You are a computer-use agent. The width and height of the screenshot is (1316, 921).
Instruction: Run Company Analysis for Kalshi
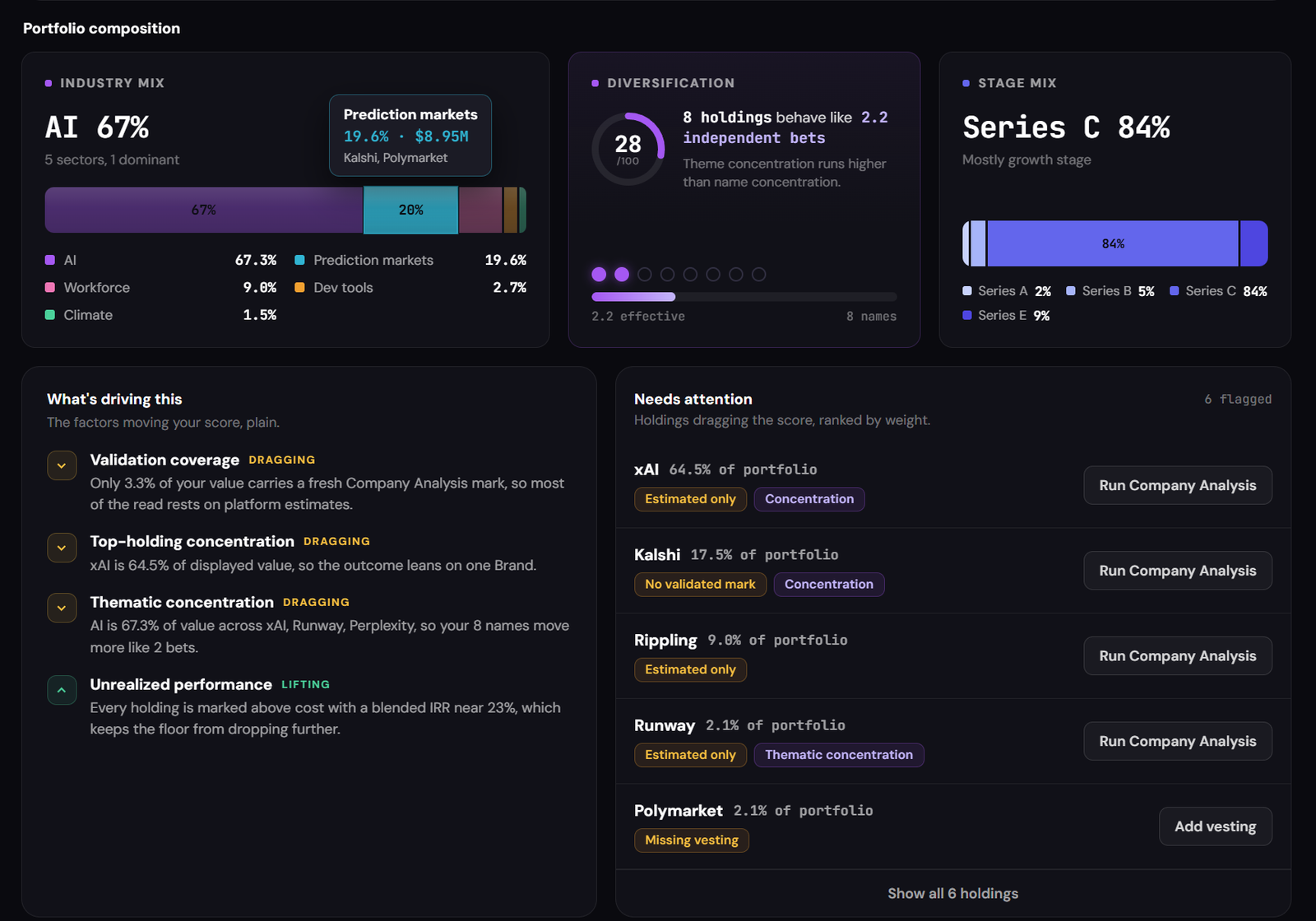tap(1177, 571)
